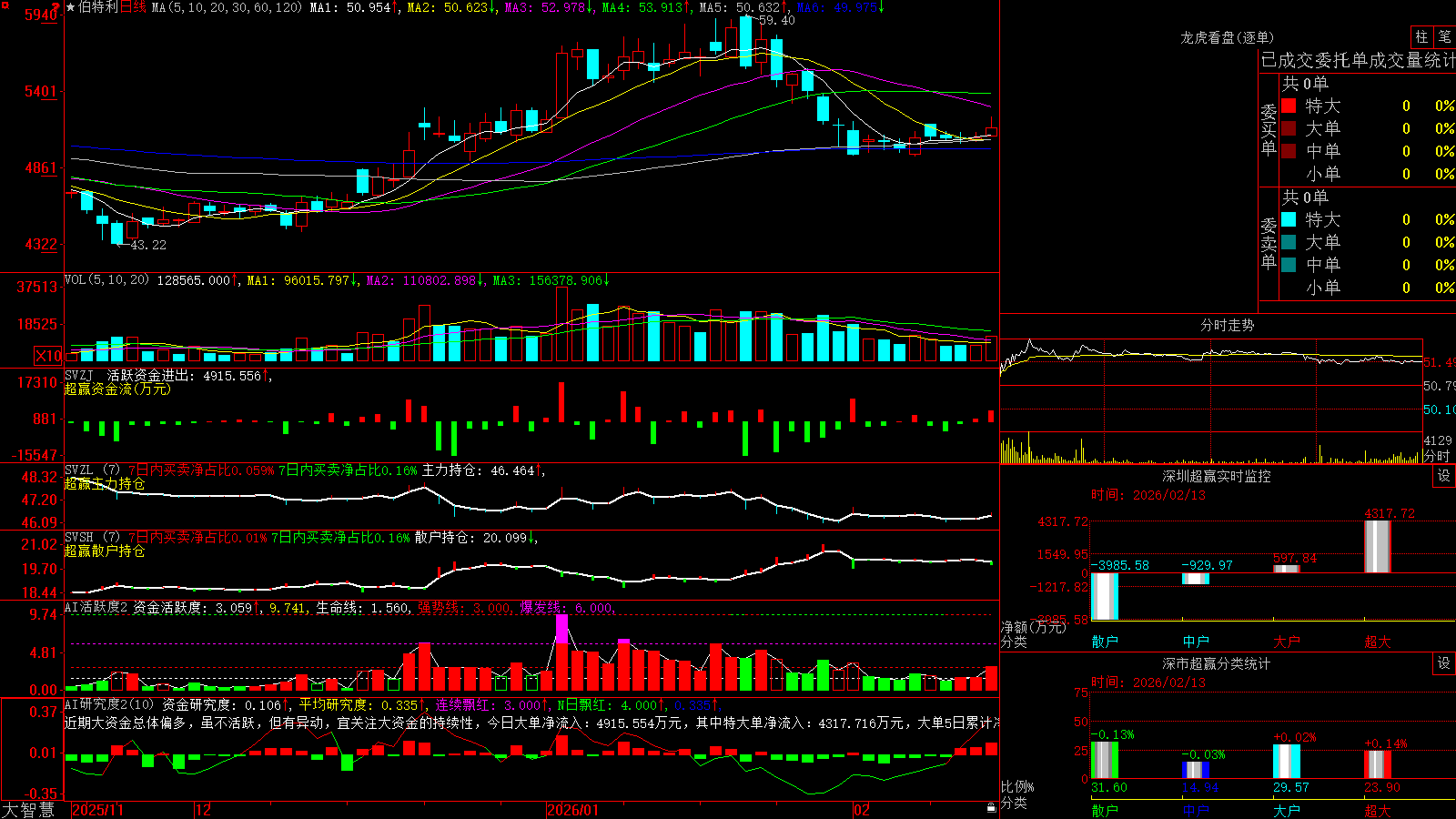
Task: Click the 分时走势 panel title
Action: (x=1227, y=325)
